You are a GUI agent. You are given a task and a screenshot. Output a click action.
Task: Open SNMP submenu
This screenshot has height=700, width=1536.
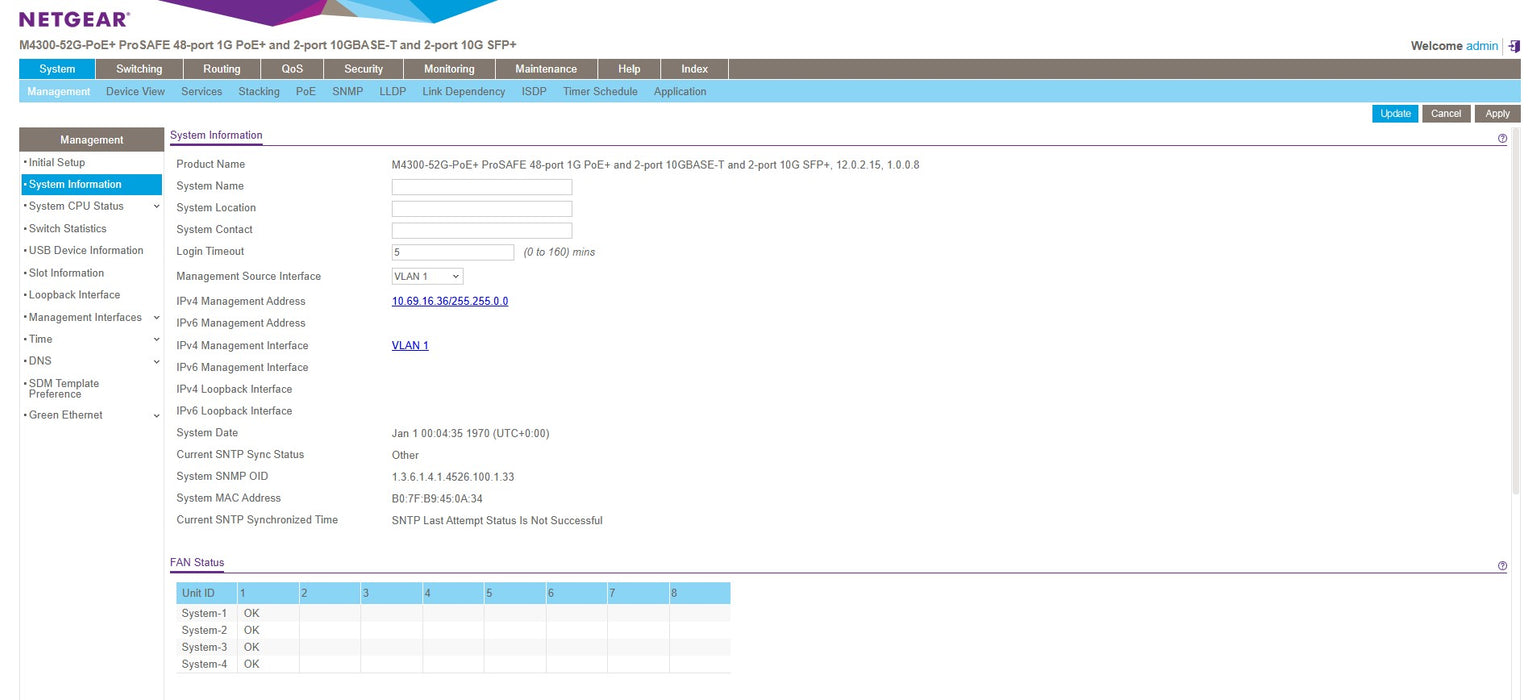[348, 92]
